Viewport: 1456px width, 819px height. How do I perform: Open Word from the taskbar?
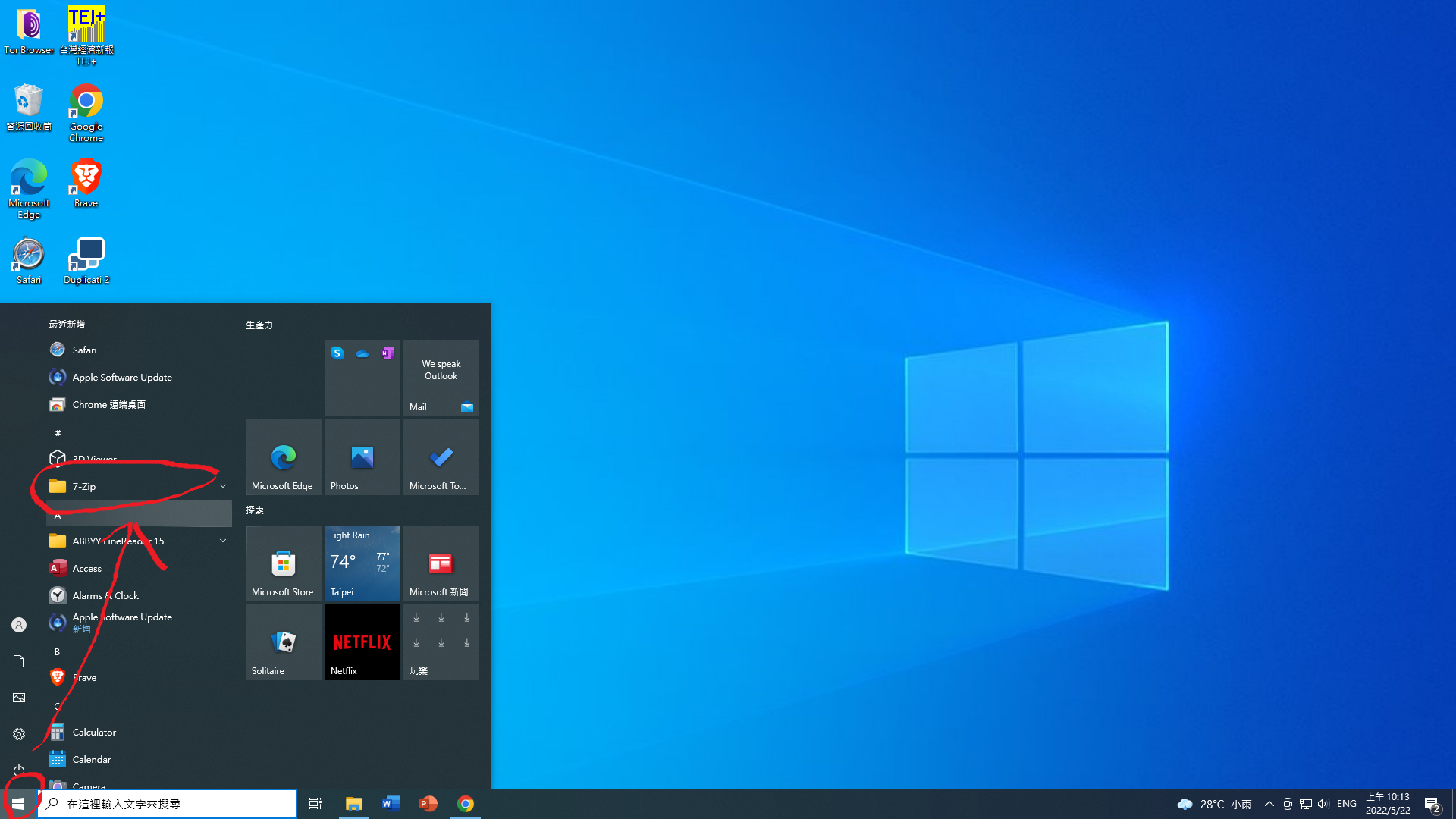[391, 804]
